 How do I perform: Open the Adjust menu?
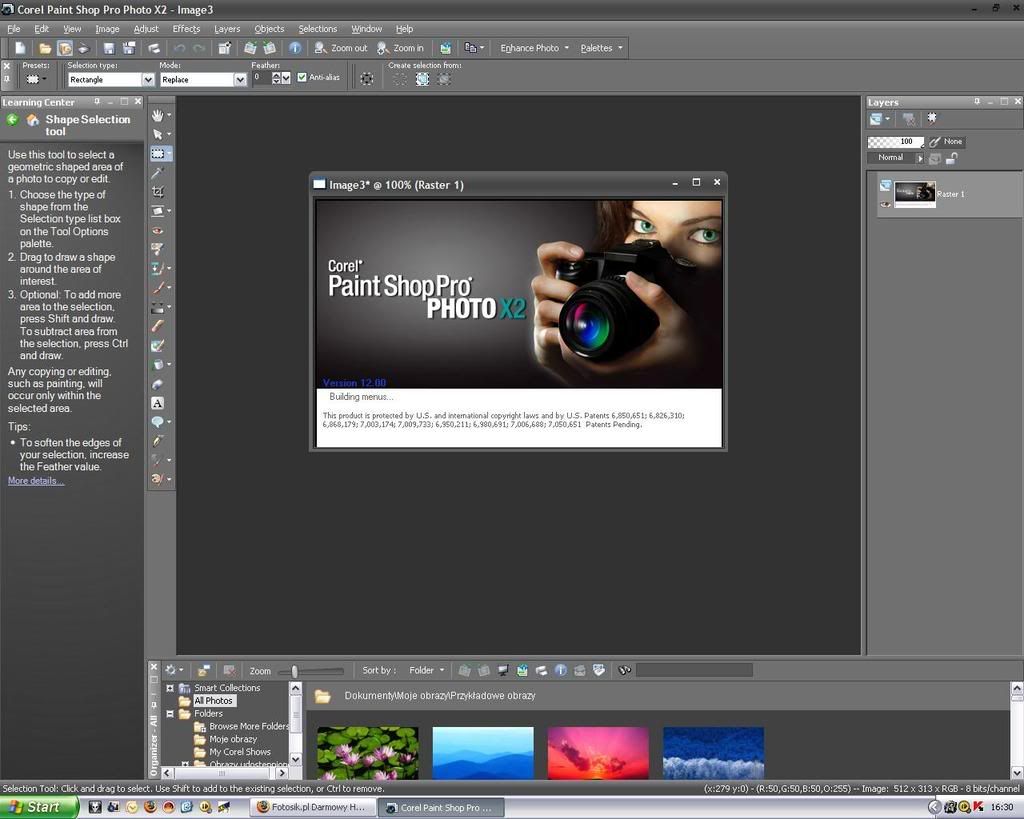click(146, 29)
